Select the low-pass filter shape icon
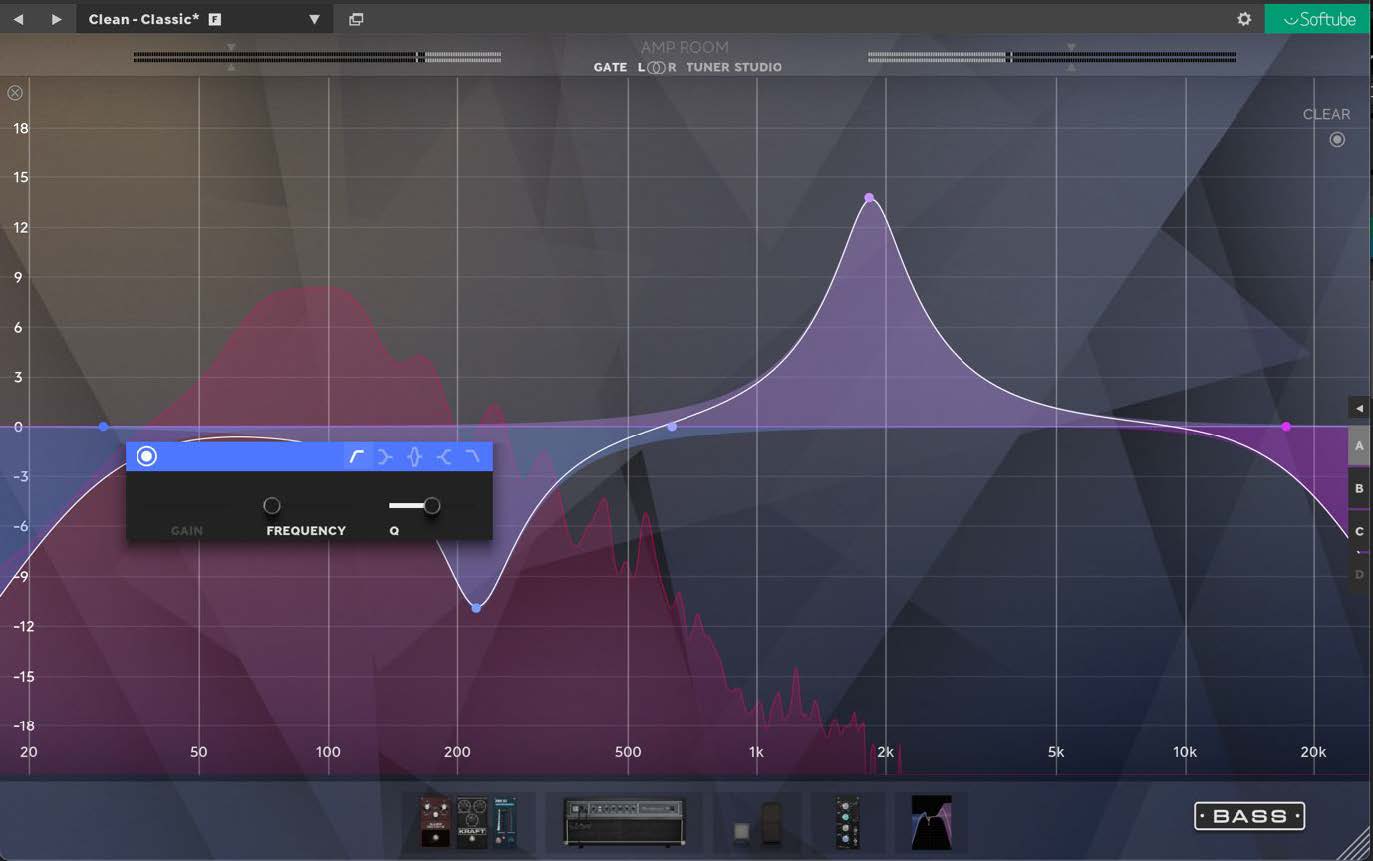This screenshot has height=861, width=1373. [x=472, y=456]
